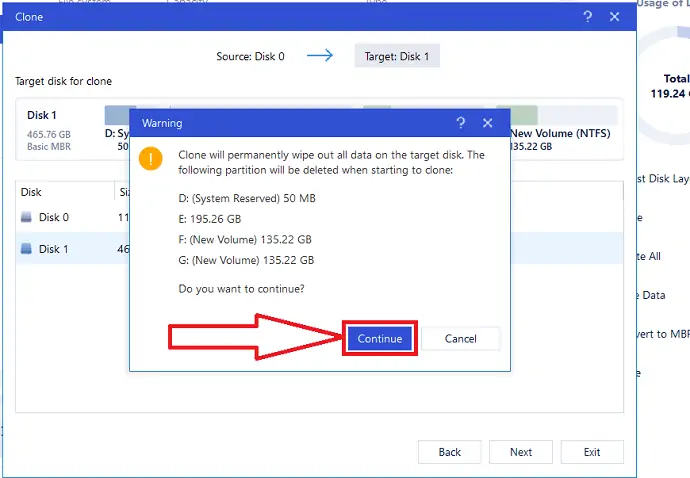Screen dimensions: 690x478
Task: Click the New Volume (NTFS) partition block
Action: click(560, 132)
